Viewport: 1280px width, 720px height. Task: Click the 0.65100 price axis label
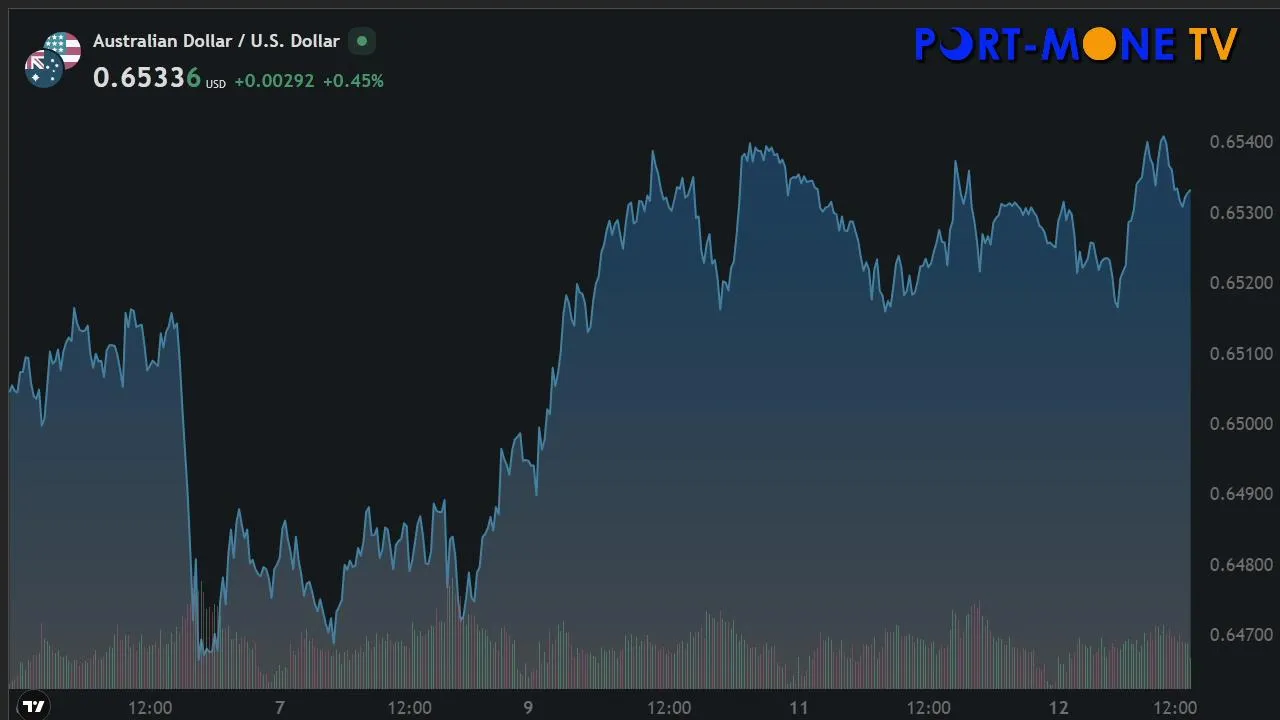click(1241, 354)
